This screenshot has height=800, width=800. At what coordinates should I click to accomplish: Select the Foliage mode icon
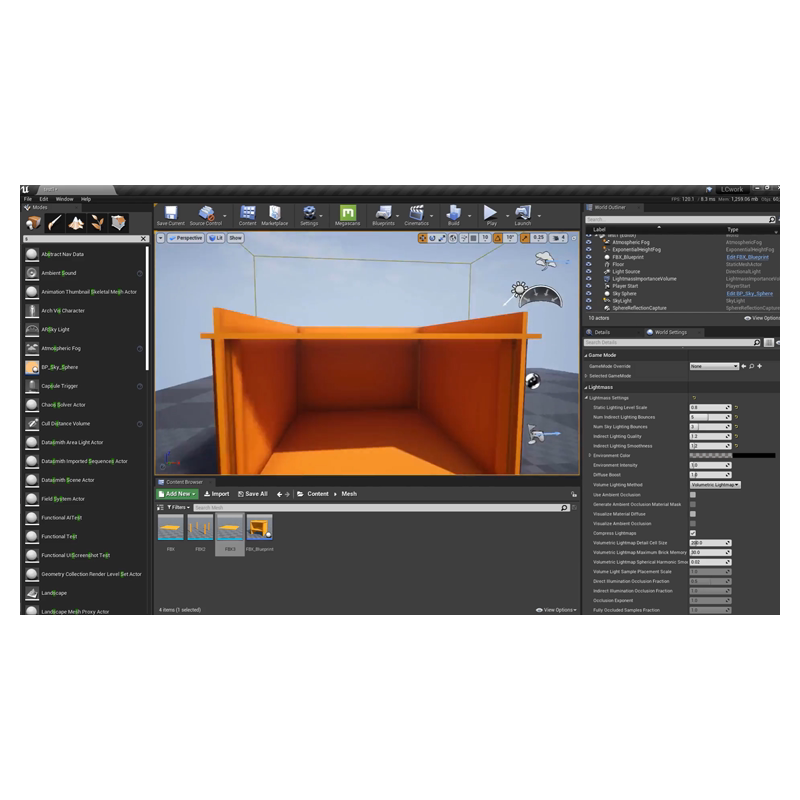tap(97, 223)
